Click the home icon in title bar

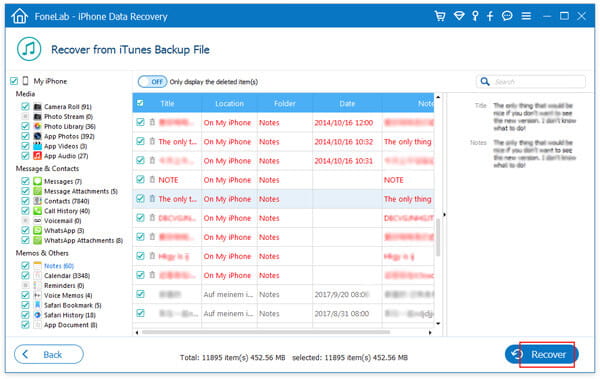pos(20,16)
